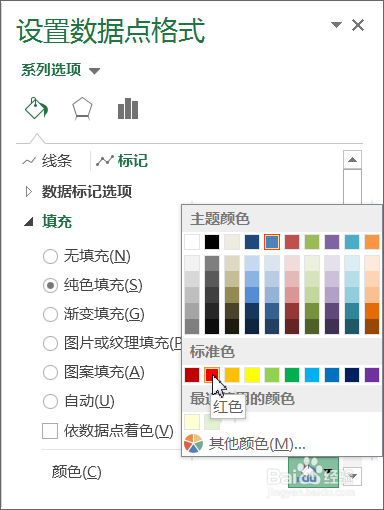Viewport: 384px width, 510px height.
Task: Open the Effects pentagon tab
Action: [82, 108]
